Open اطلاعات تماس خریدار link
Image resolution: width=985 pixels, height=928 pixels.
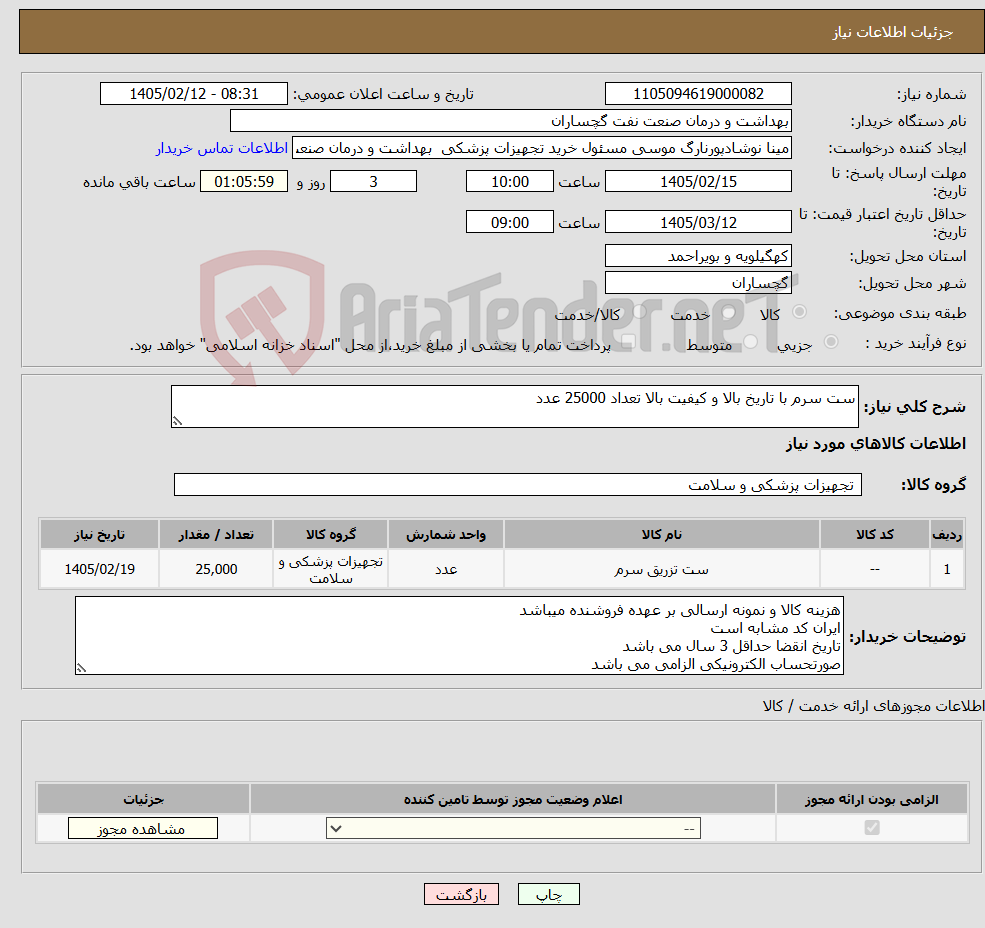222,148
